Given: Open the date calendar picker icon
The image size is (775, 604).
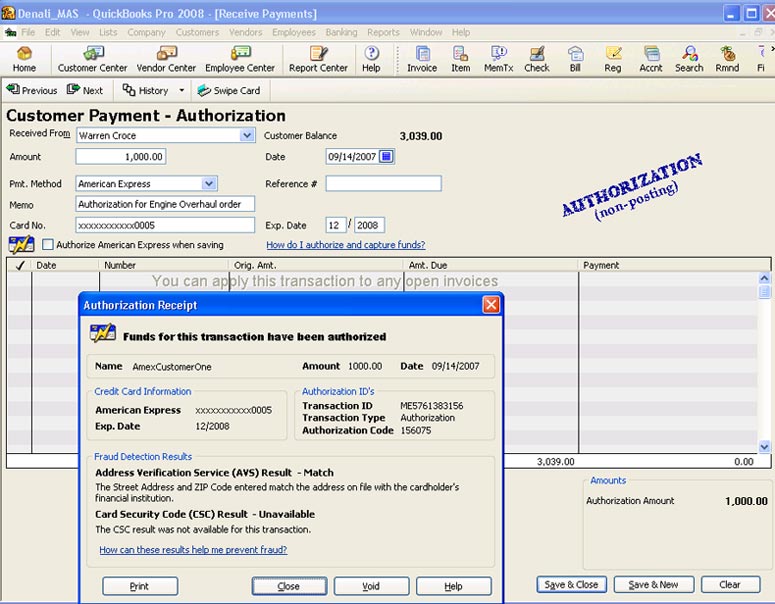Looking at the screenshot, I should (387, 157).
